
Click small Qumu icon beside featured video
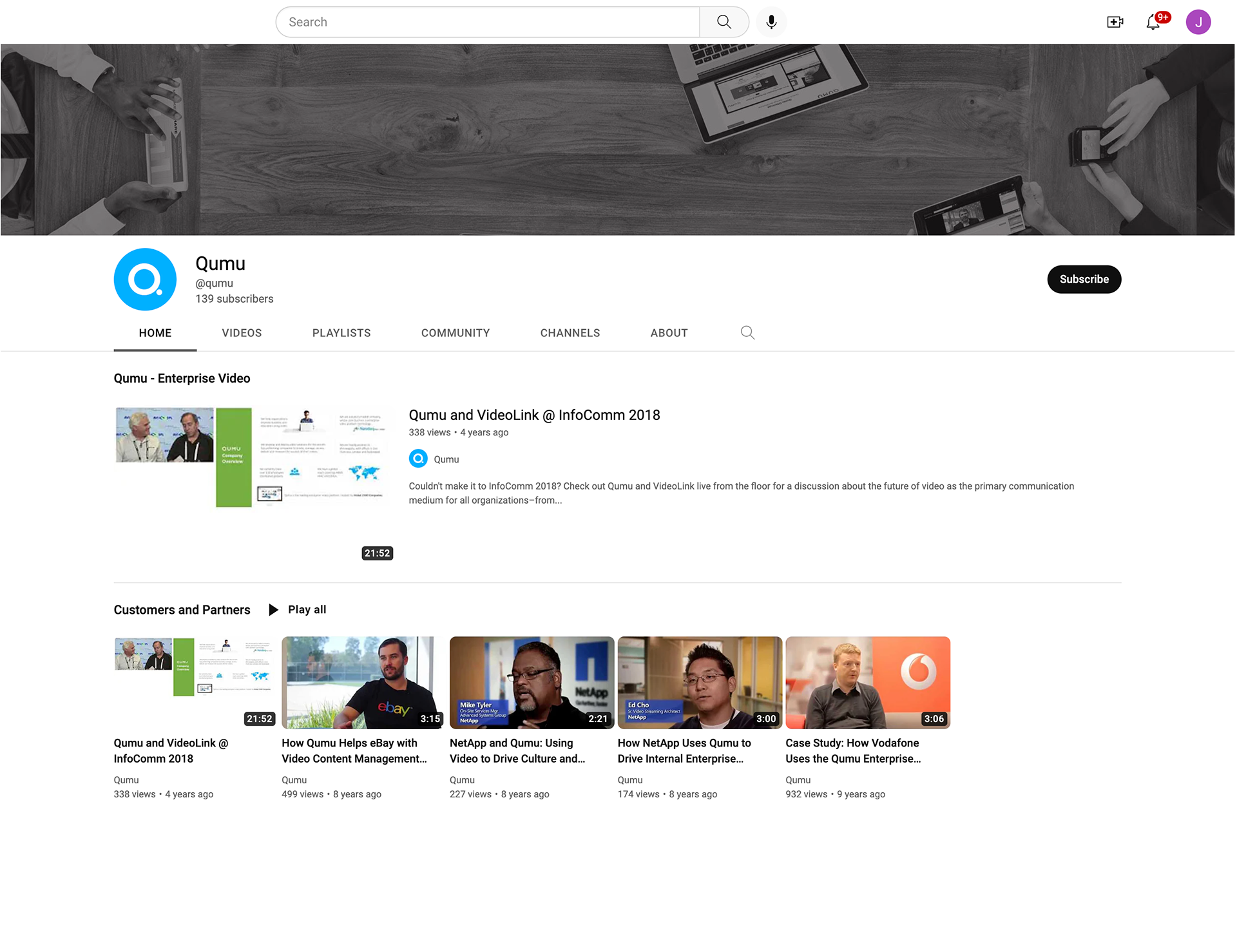click(x=418, y=459)
